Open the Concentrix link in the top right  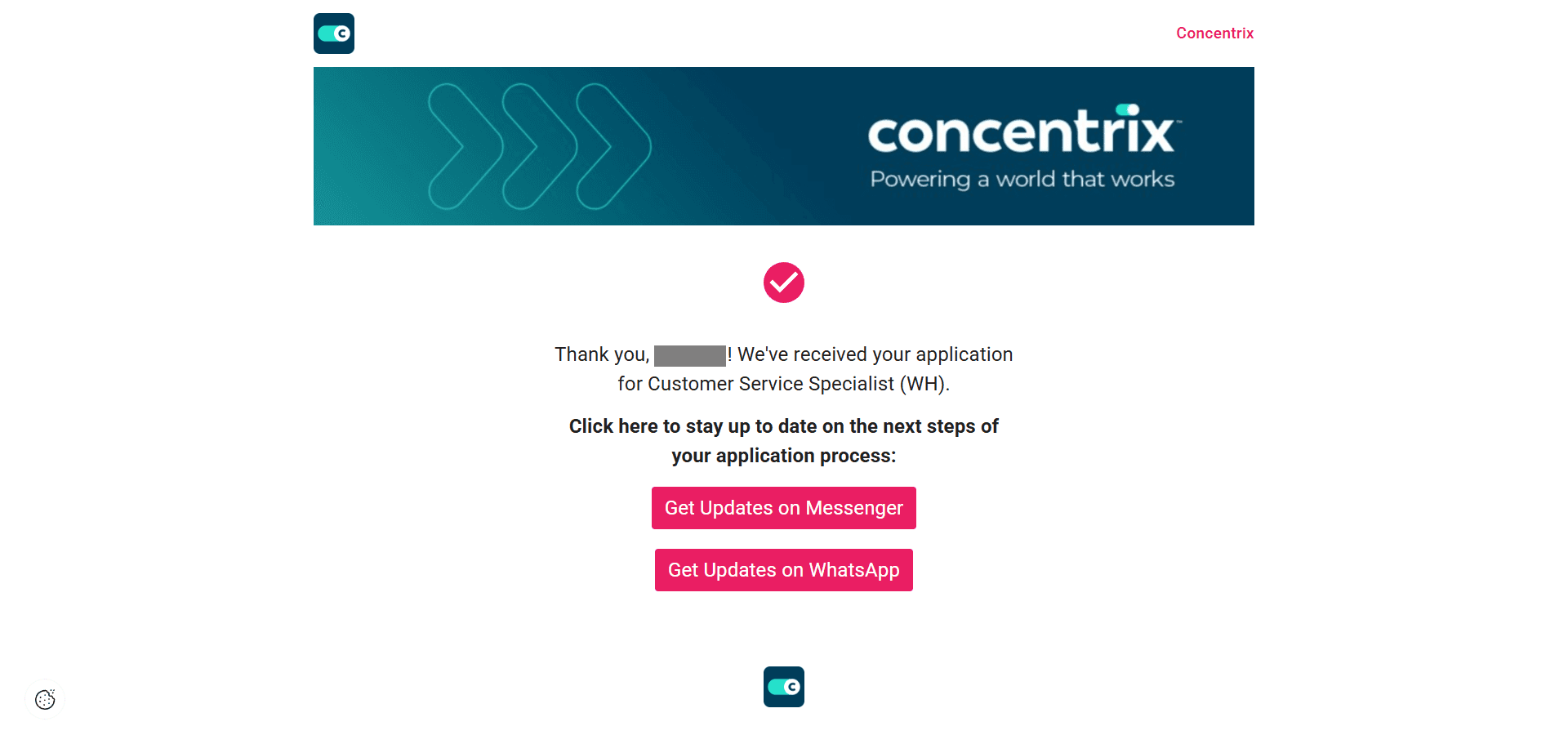tap(1214, 33)
